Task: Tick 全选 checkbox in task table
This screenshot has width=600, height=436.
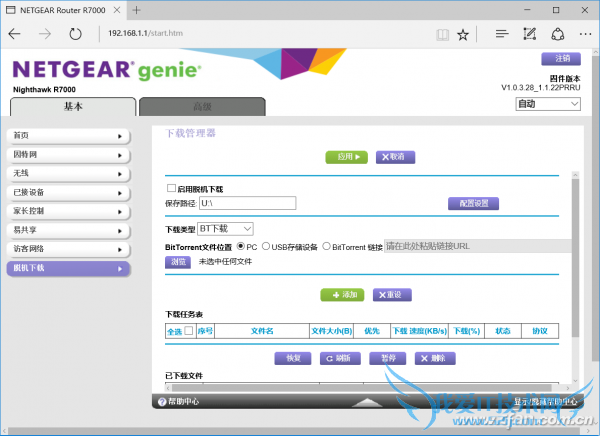Action: pos(189,330)
